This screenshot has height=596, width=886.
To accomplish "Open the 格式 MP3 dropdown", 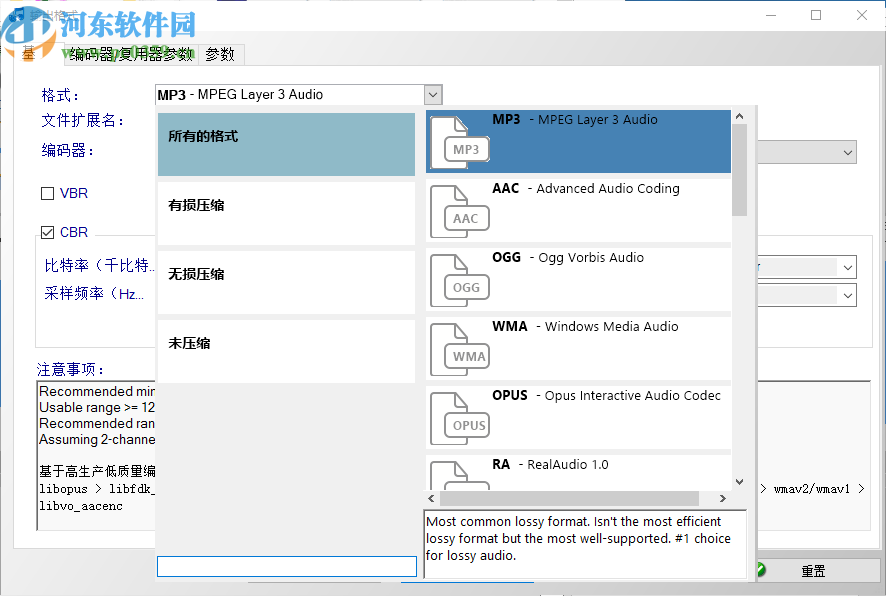I will point(431,94).
